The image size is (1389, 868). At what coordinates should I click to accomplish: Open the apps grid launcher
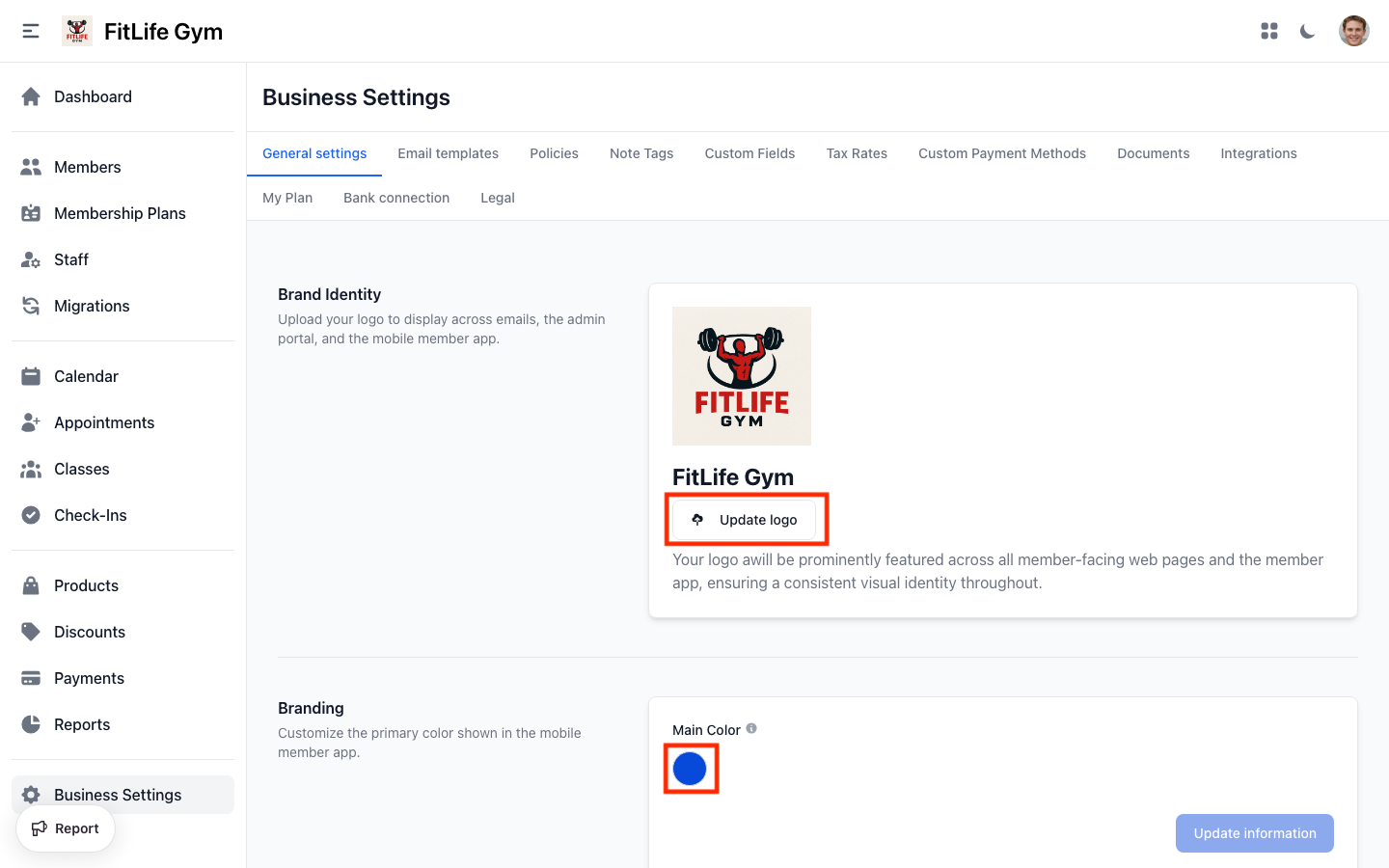coord(1268,31)
